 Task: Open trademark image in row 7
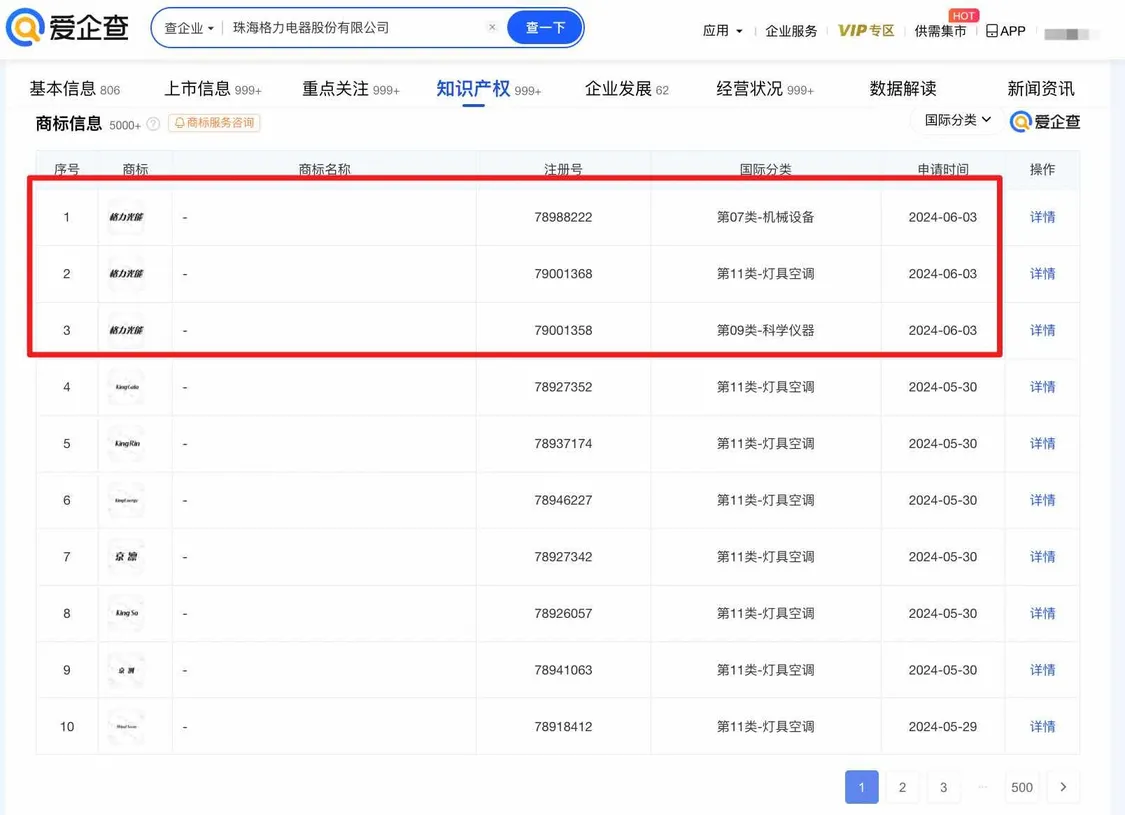[126, 557]
